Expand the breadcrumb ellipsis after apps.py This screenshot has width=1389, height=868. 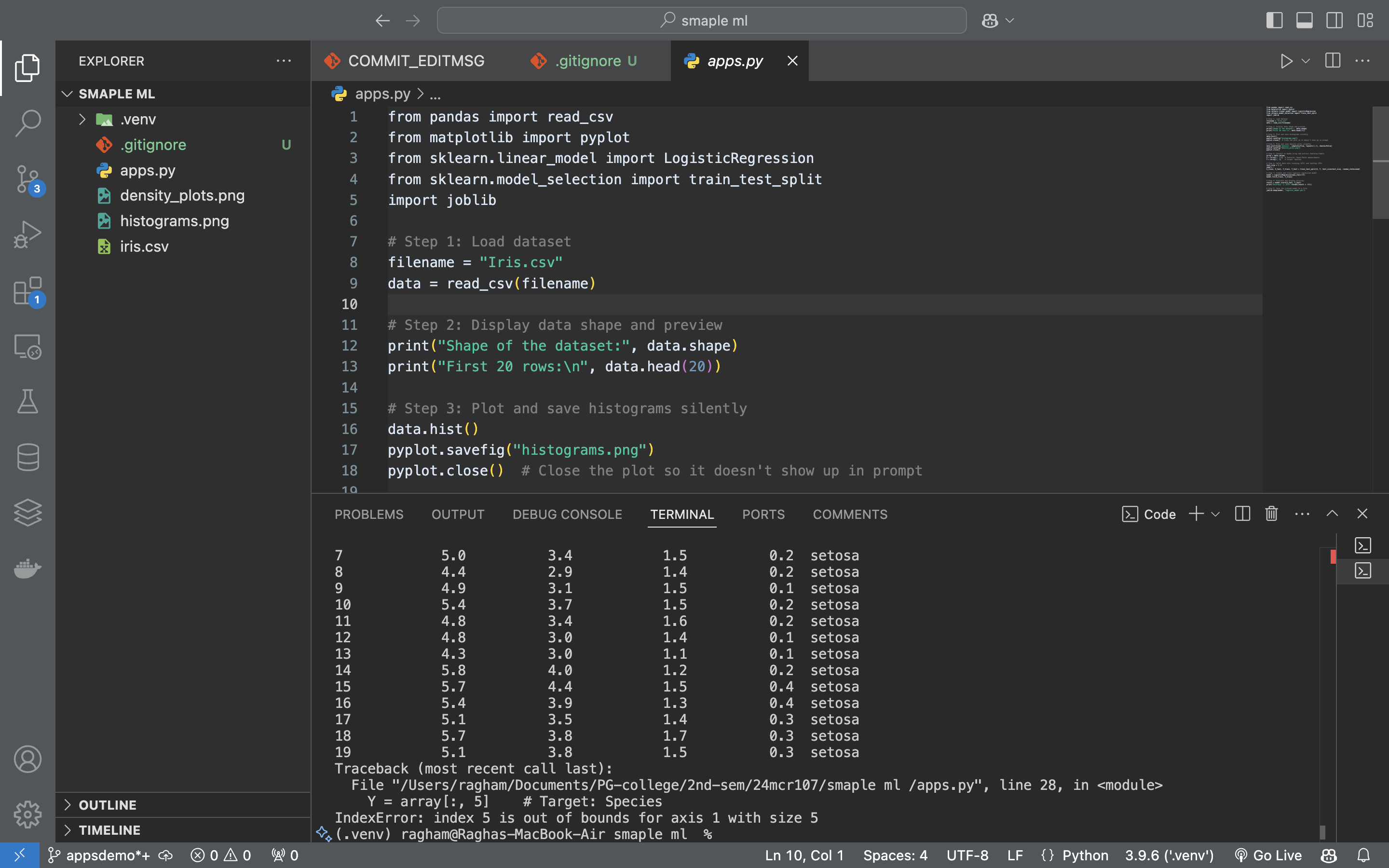[x=435, y=94]
